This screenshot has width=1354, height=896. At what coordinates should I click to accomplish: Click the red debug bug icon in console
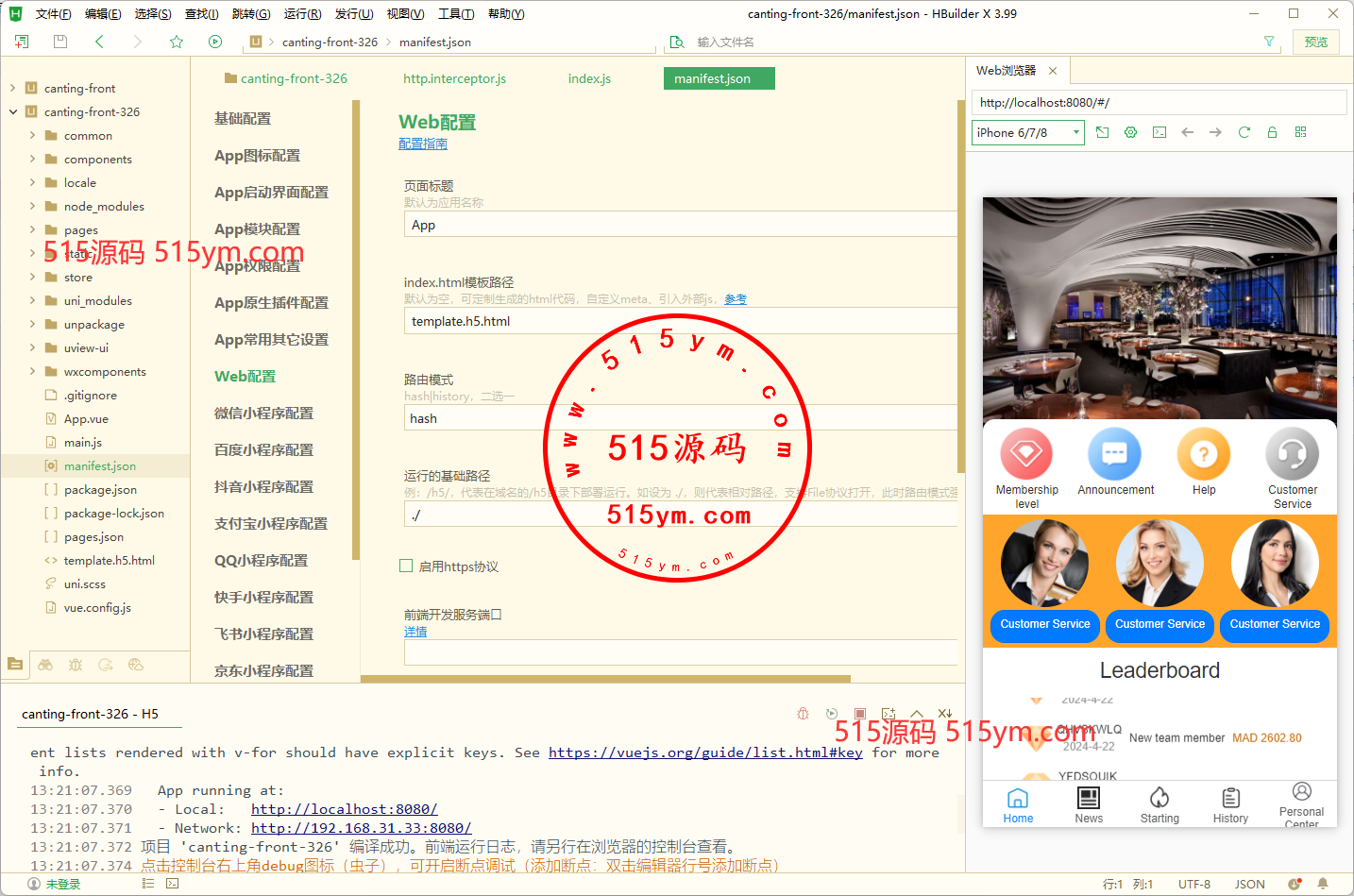[803, 714]
